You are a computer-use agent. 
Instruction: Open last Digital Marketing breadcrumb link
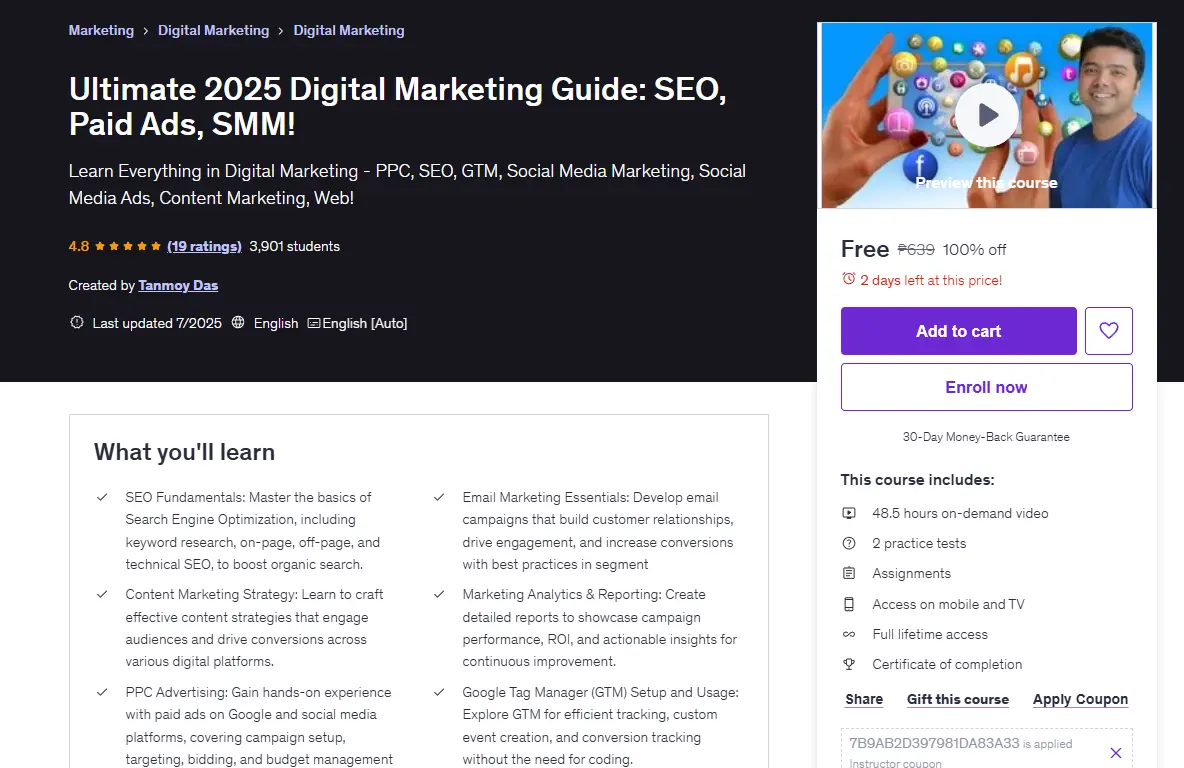[349, 30]
